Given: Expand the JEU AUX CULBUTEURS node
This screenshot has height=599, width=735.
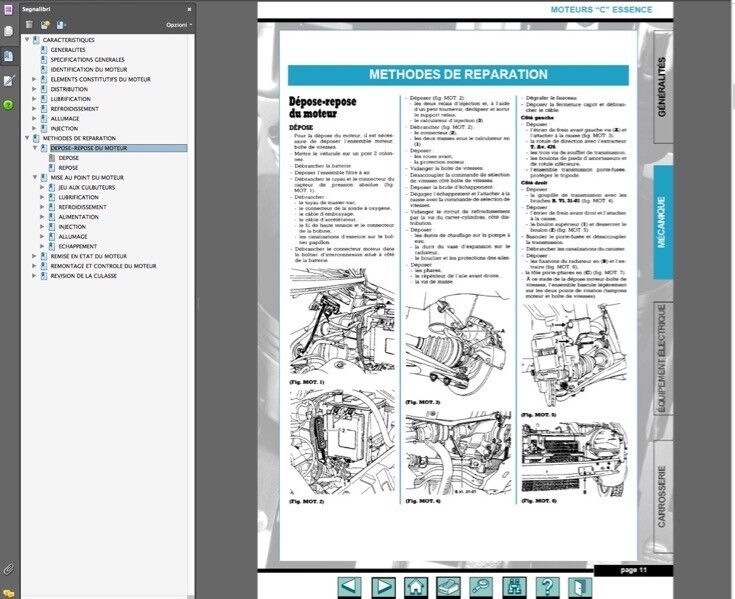Looking at the screenshot, I should coord(42,187).
